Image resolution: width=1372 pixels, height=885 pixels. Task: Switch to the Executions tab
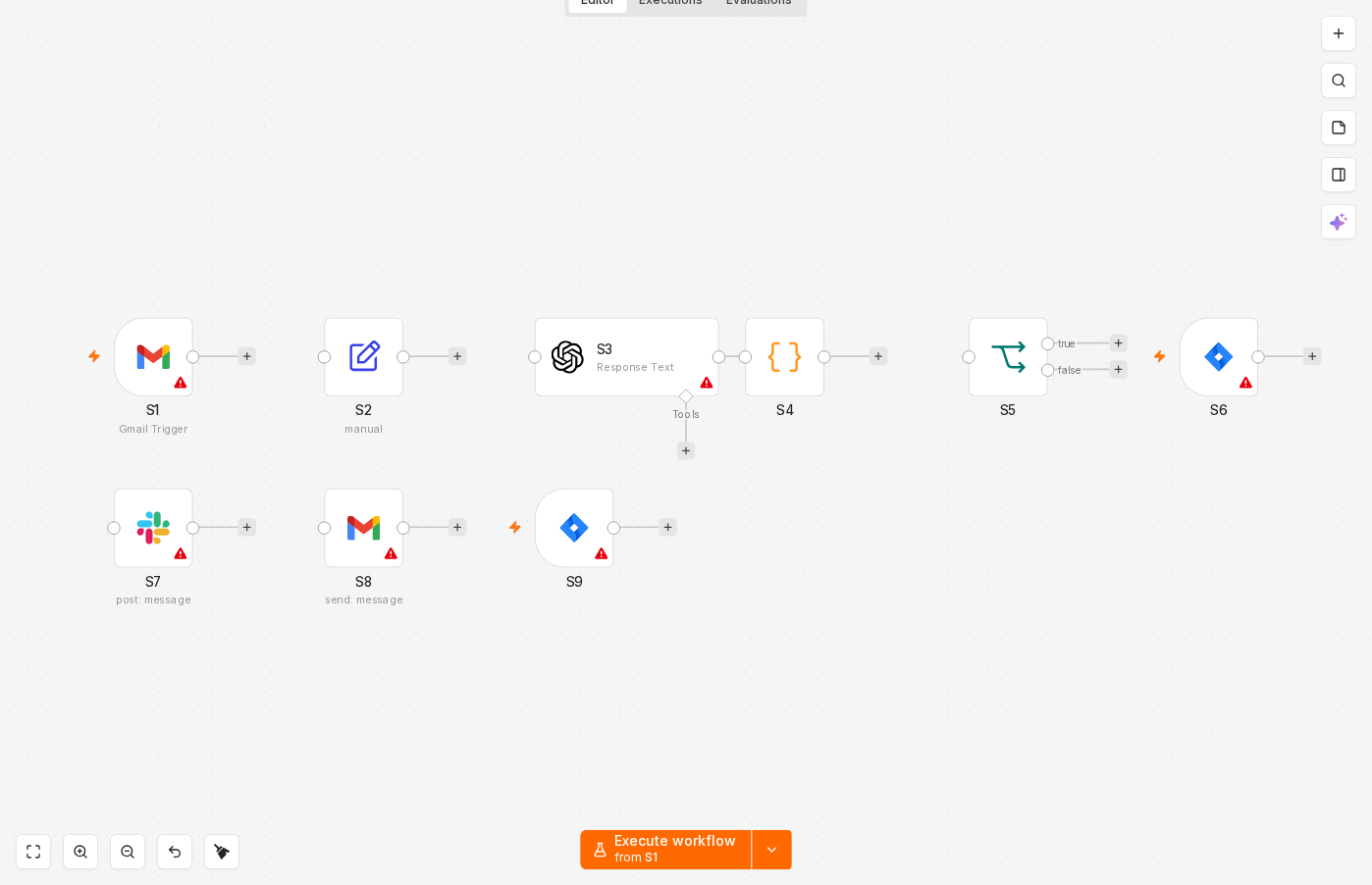click(x=670, y=3)
